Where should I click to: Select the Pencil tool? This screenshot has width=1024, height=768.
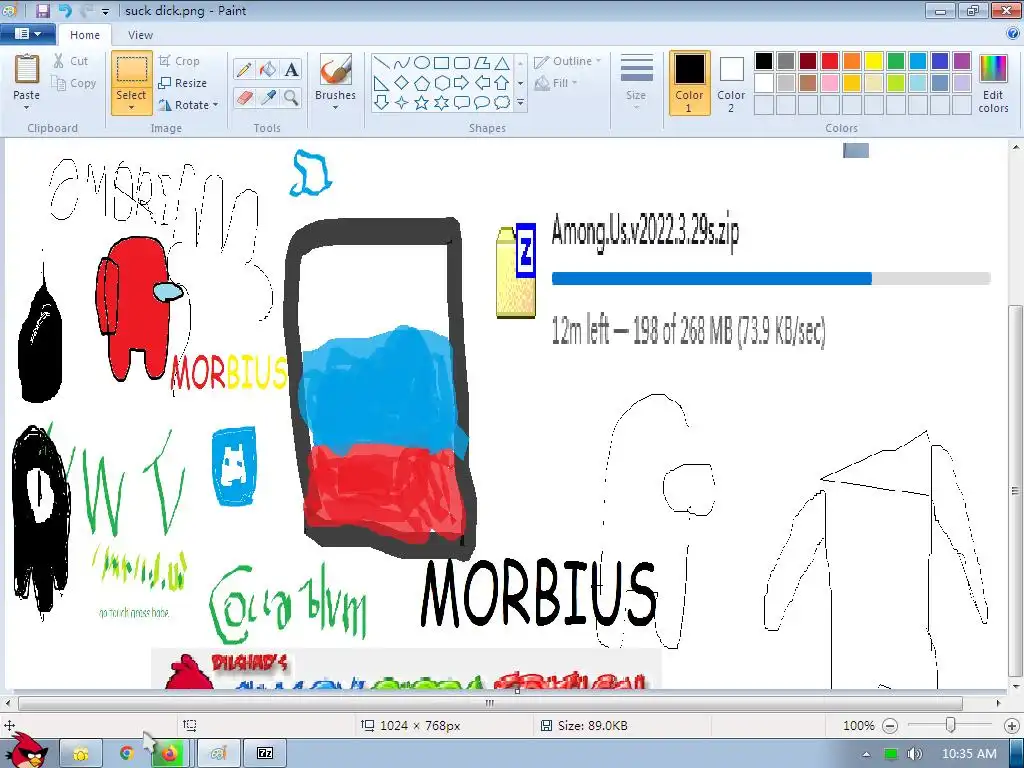(244, 69)
